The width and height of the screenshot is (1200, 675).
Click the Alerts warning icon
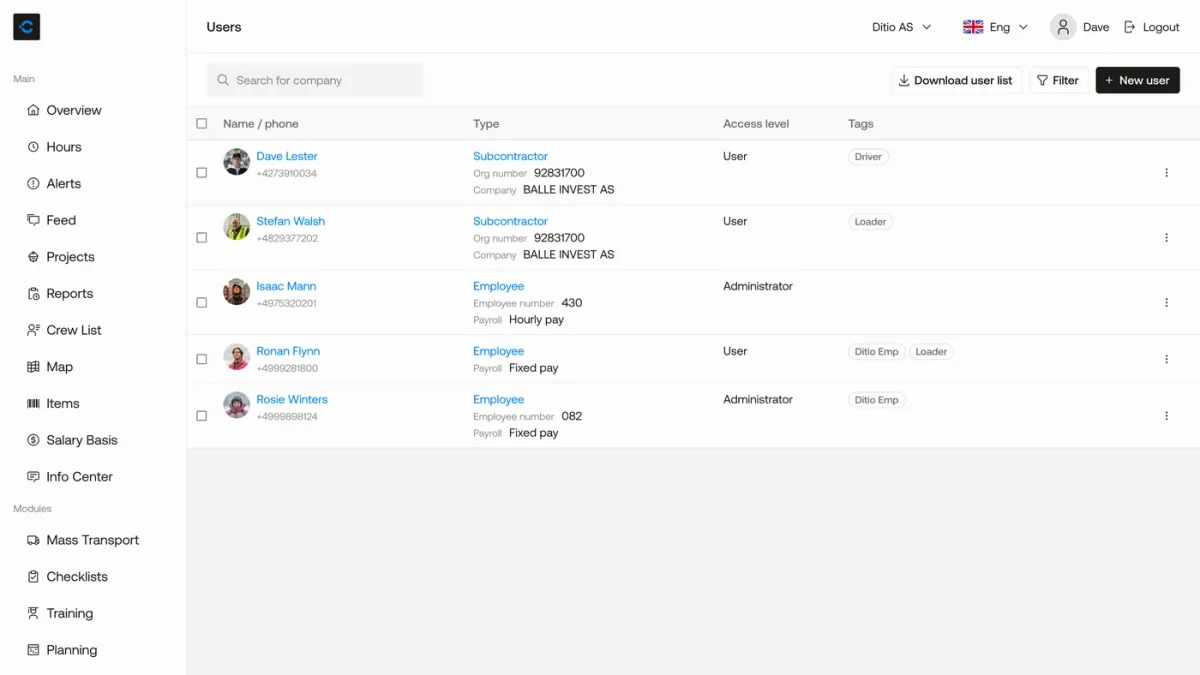click(x=34, y=184)
